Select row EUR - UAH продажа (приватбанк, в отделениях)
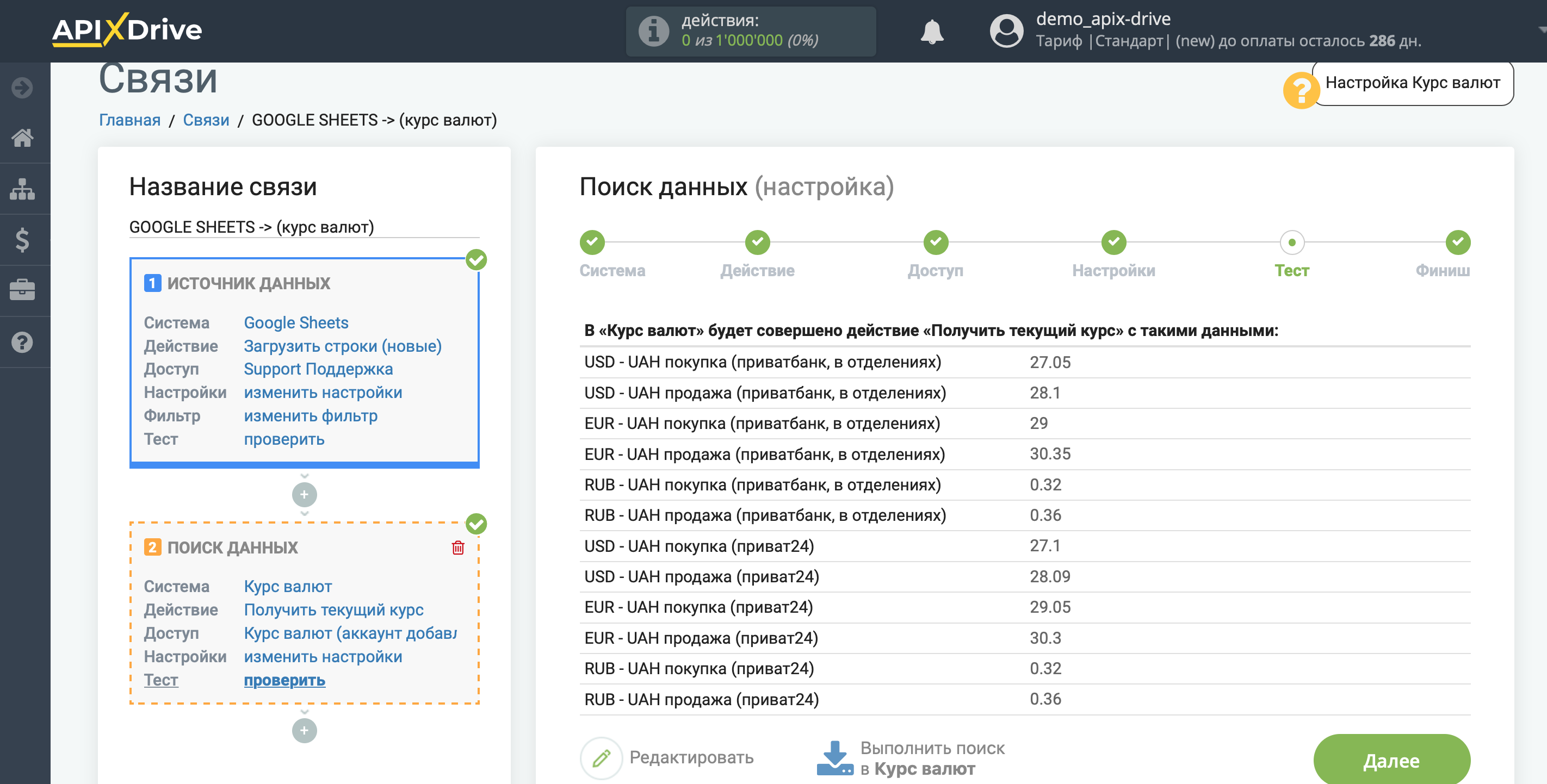Image resolution: width=1547 pixels, height=784 pixels. click(x=1024, y=454)
